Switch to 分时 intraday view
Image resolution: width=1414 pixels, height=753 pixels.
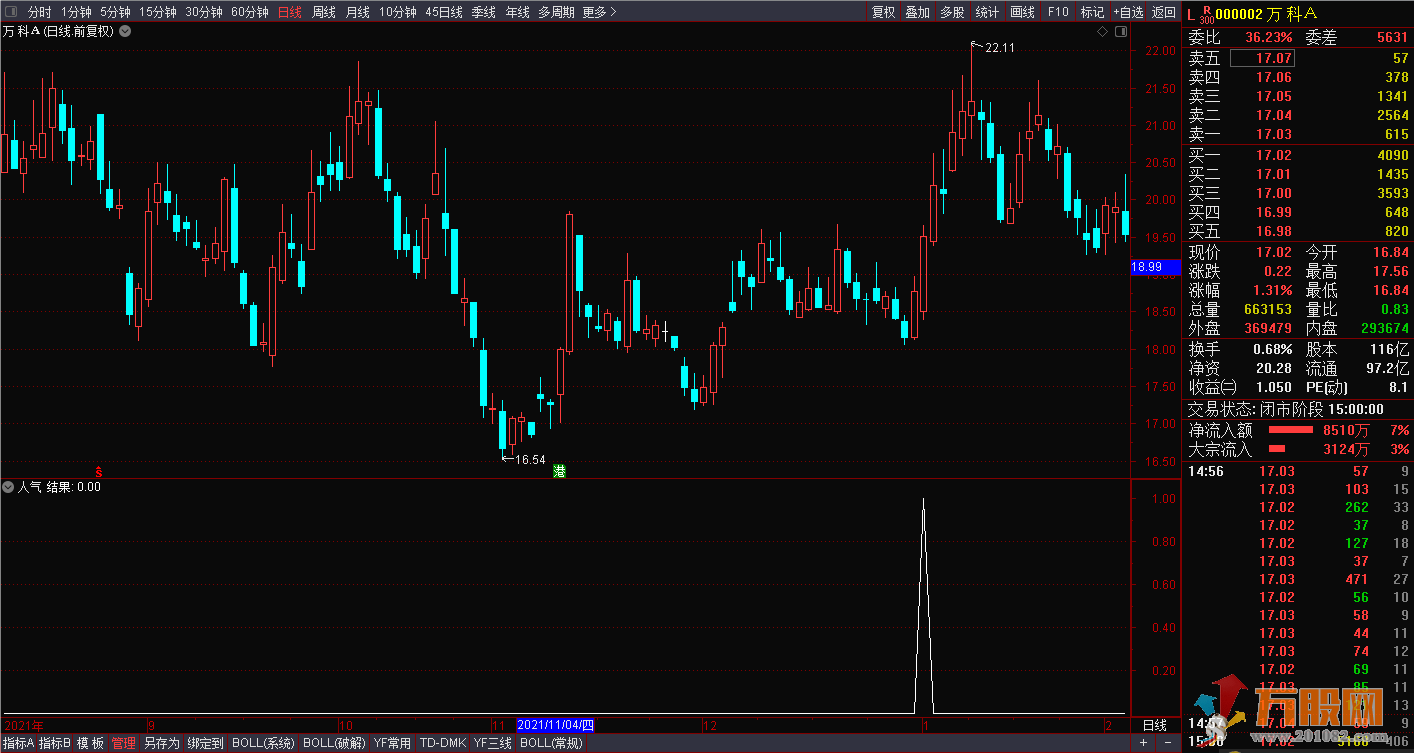[39, 12]
